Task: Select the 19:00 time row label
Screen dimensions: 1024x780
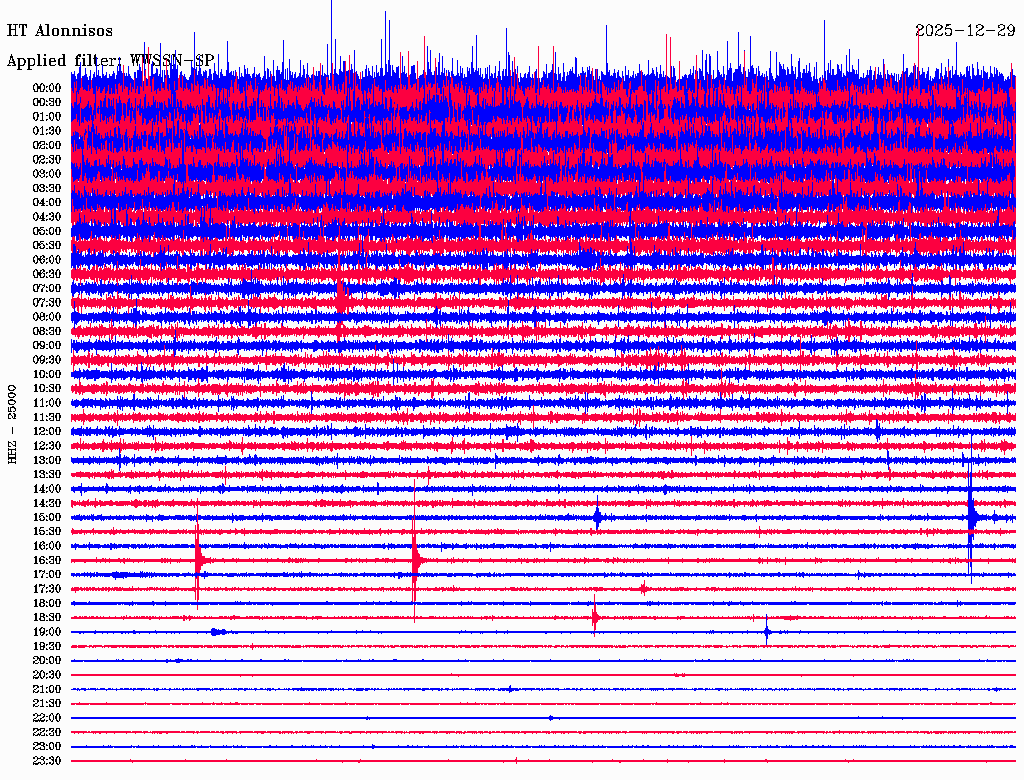Action: tap(47, 632)
